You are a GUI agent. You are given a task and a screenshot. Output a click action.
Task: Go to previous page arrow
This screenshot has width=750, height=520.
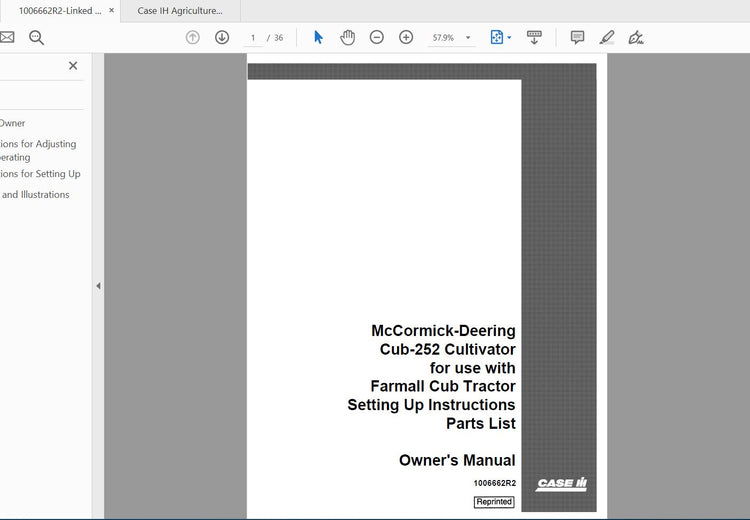(193, 37)
